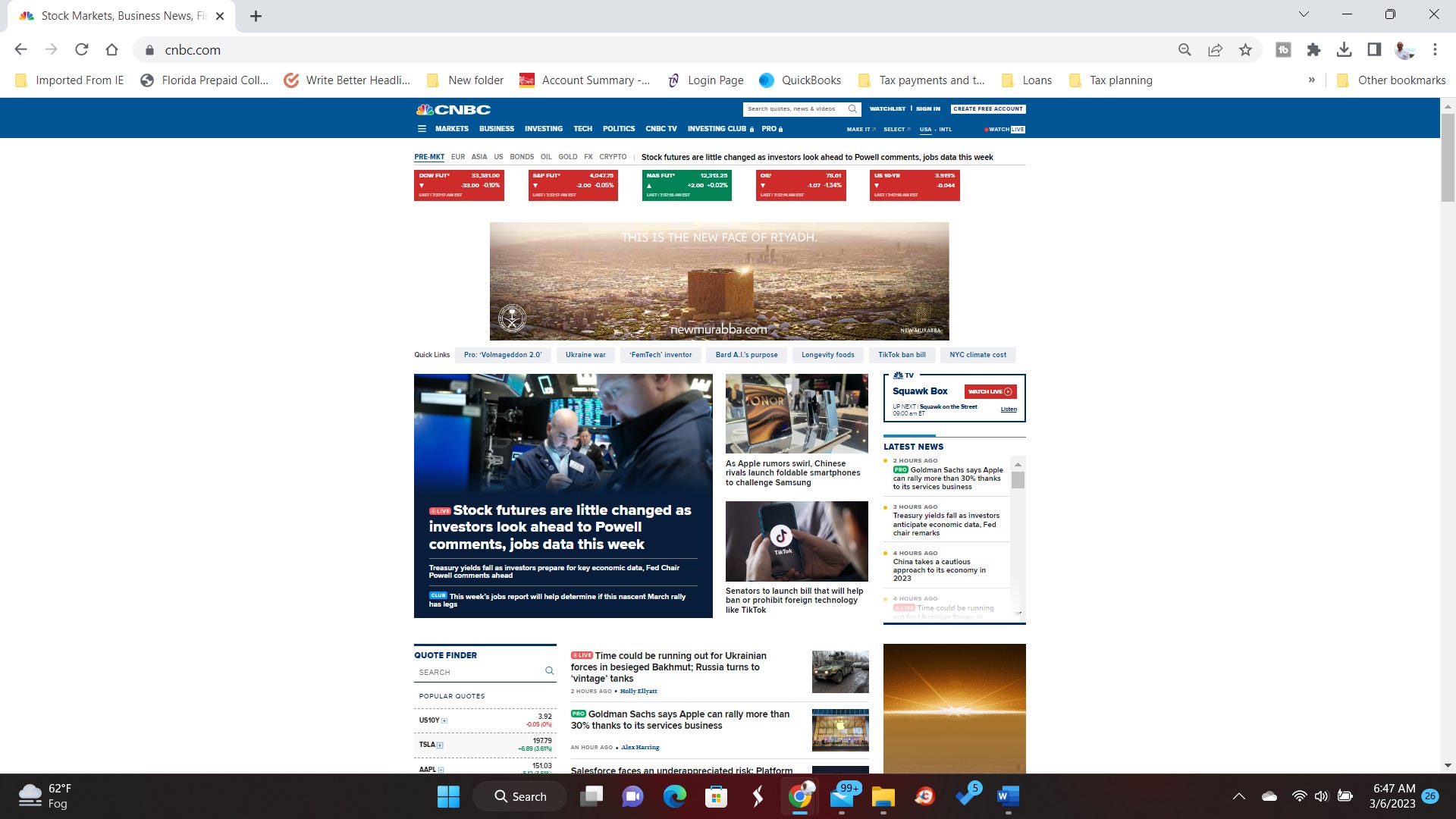Open the Mail app in the taskbar
The width and height of the screenshot is (1456, 819).
[843, 796]
